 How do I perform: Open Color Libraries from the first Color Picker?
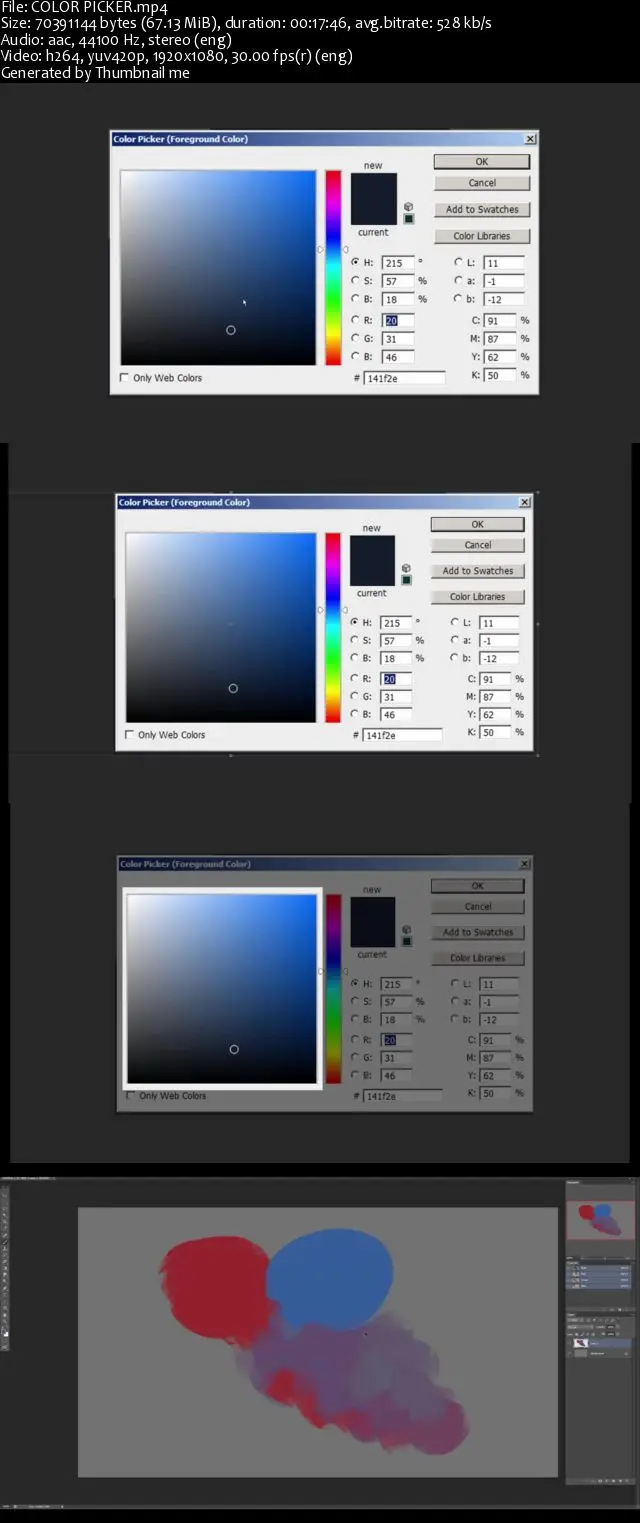pos(481,236)
